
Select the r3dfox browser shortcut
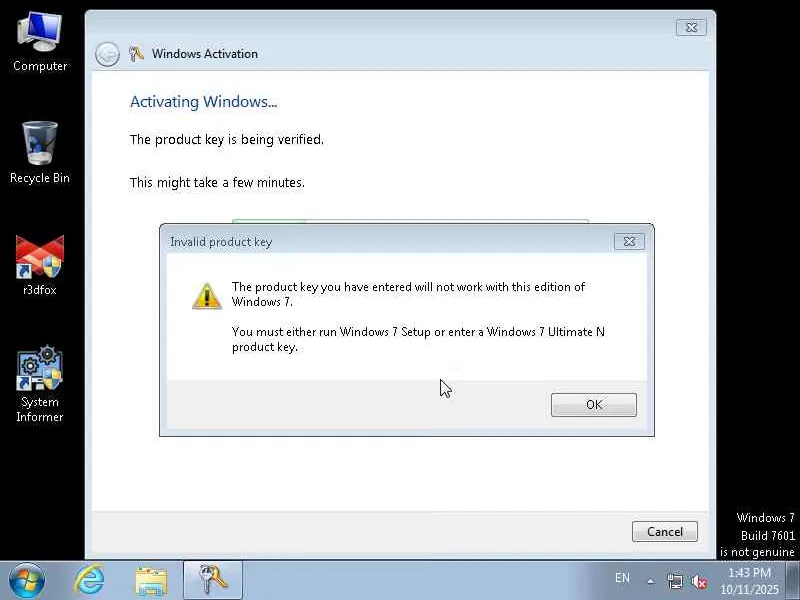point(40,265)
